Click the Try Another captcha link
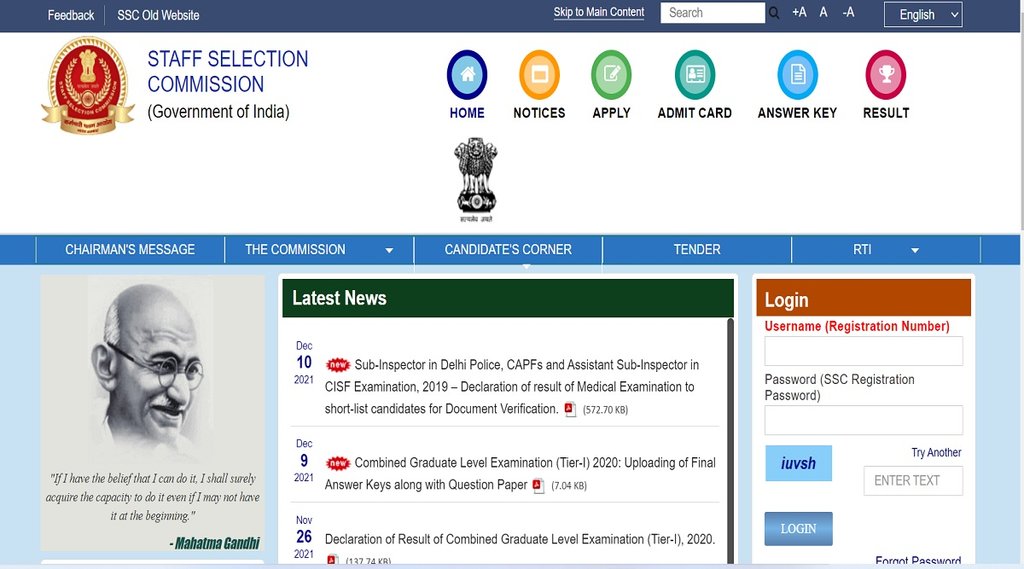 click(936, 453)
